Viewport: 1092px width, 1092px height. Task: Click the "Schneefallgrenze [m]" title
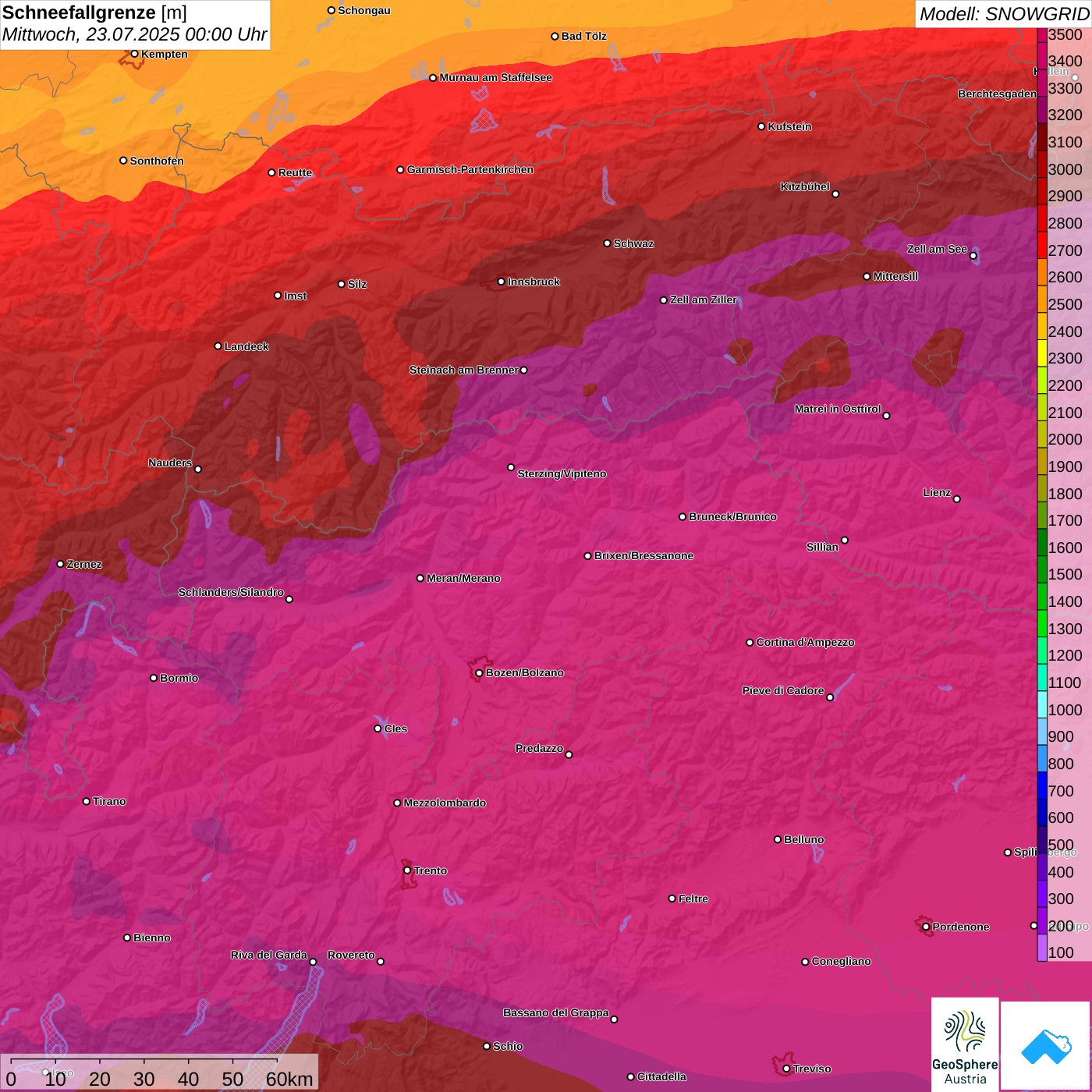[x=94, y=12]
